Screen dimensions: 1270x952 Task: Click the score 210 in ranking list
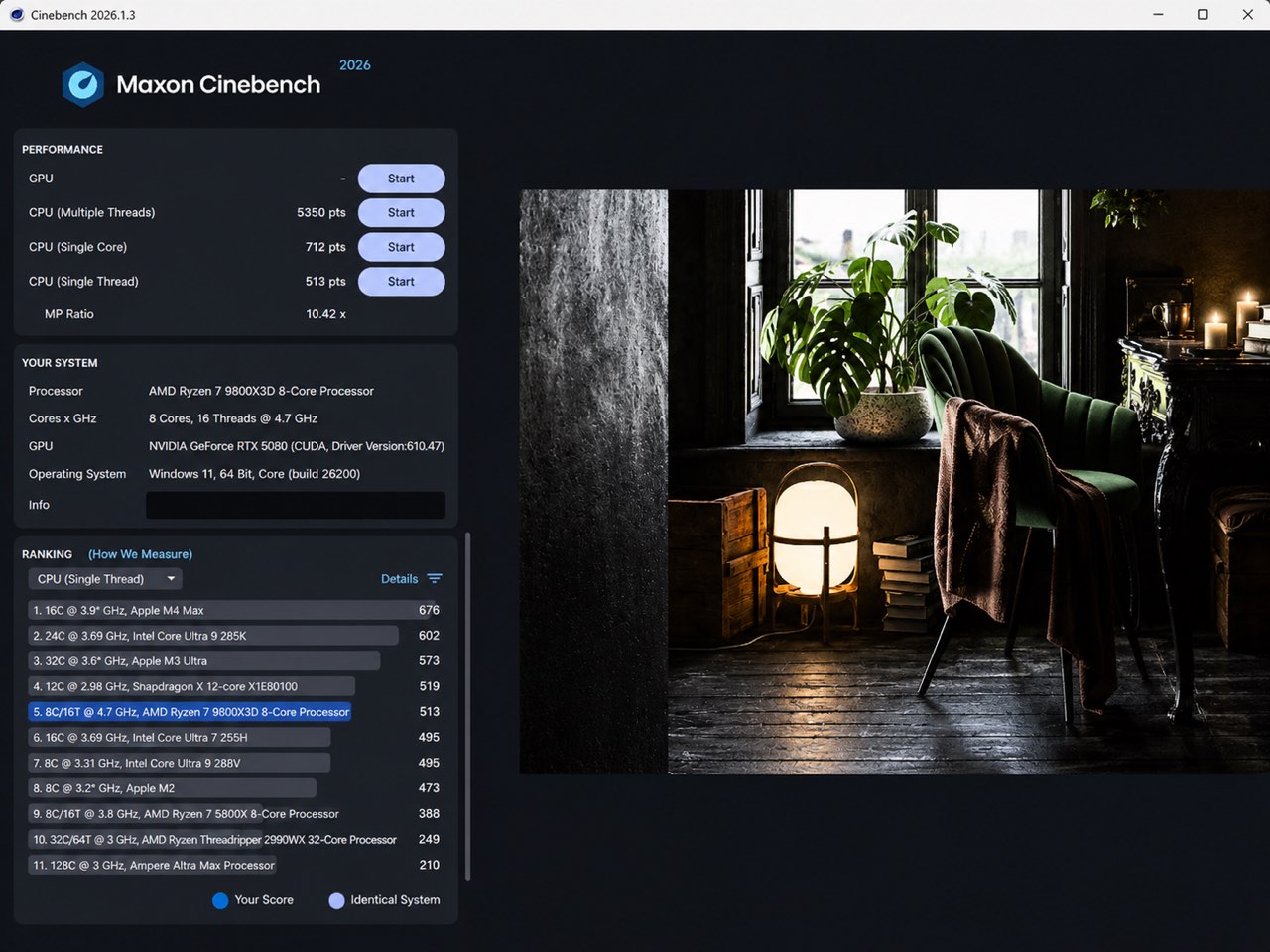(x=429, y=865)
